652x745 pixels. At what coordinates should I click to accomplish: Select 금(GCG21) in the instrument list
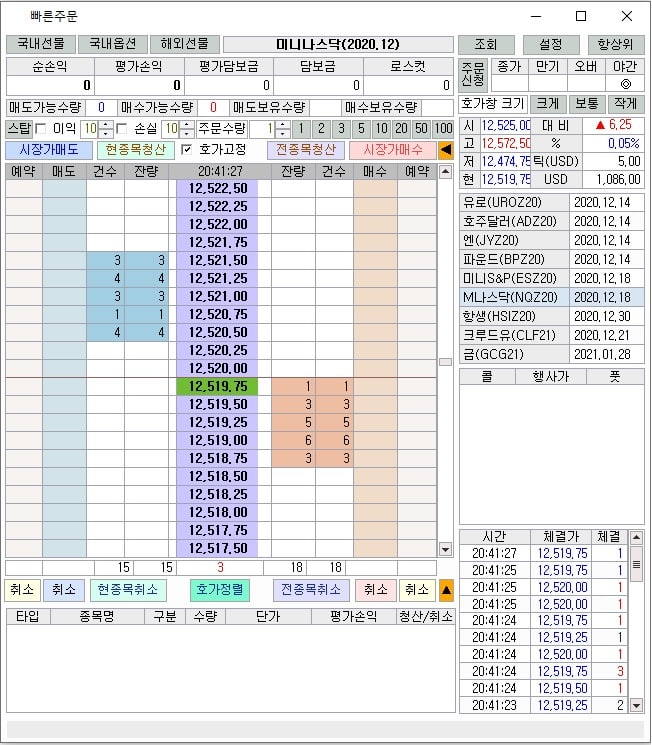pos(514,355)
